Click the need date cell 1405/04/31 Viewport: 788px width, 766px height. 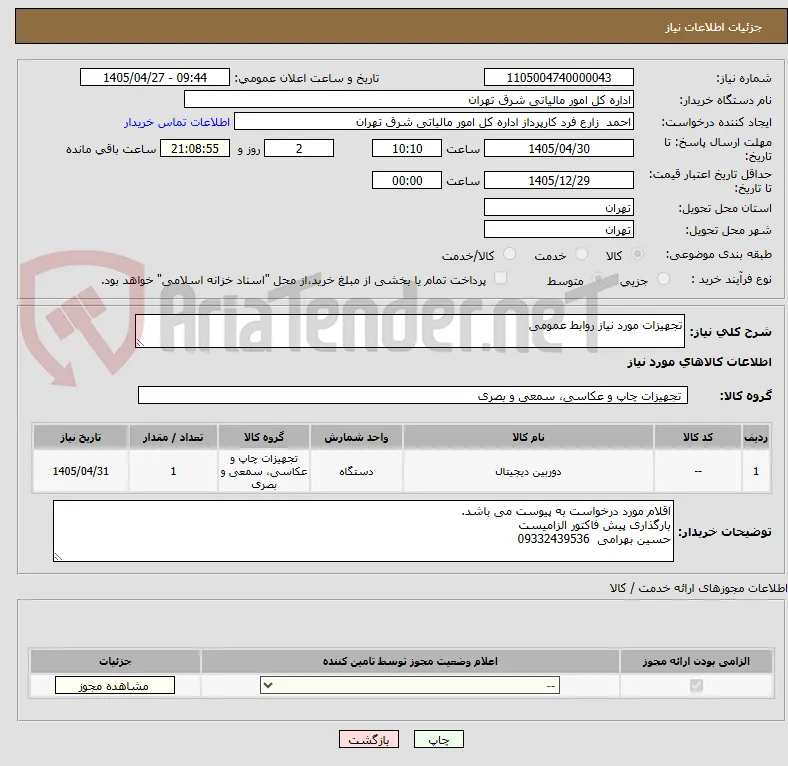(80, 471)
